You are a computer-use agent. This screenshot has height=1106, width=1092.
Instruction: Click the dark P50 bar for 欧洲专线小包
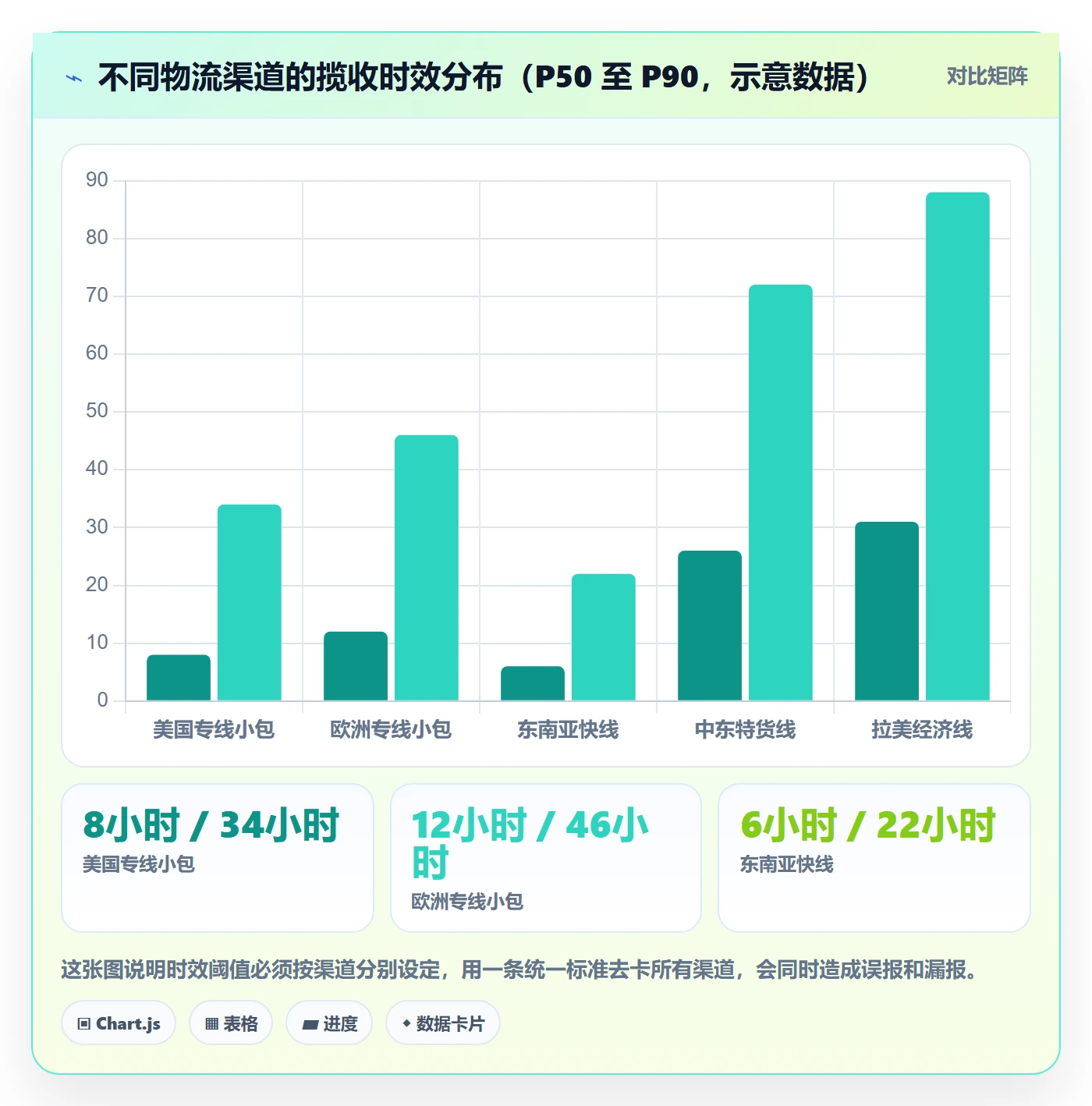point(356,666)
